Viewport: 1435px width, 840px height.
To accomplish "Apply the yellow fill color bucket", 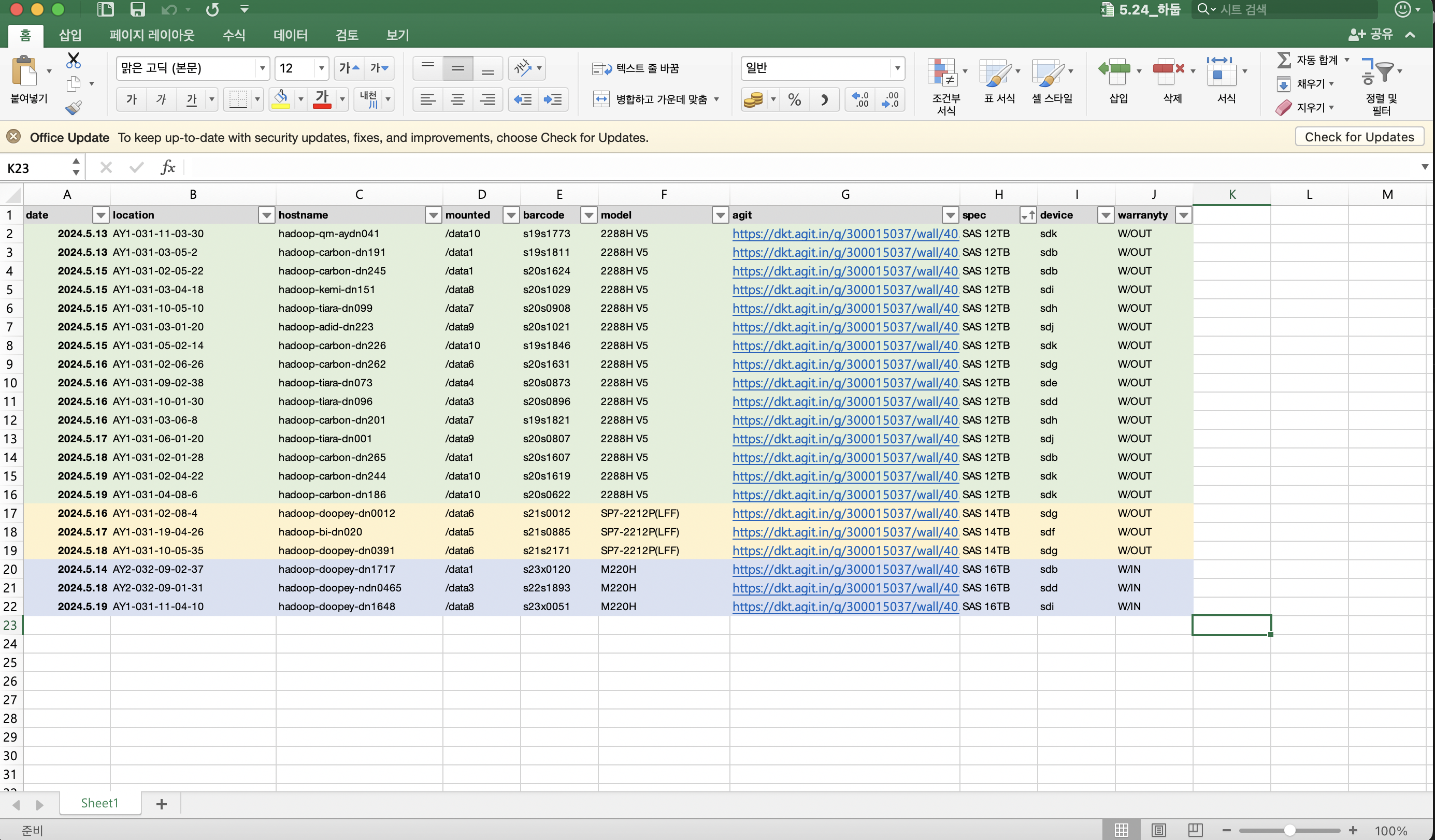I will (x=281, y=99).
